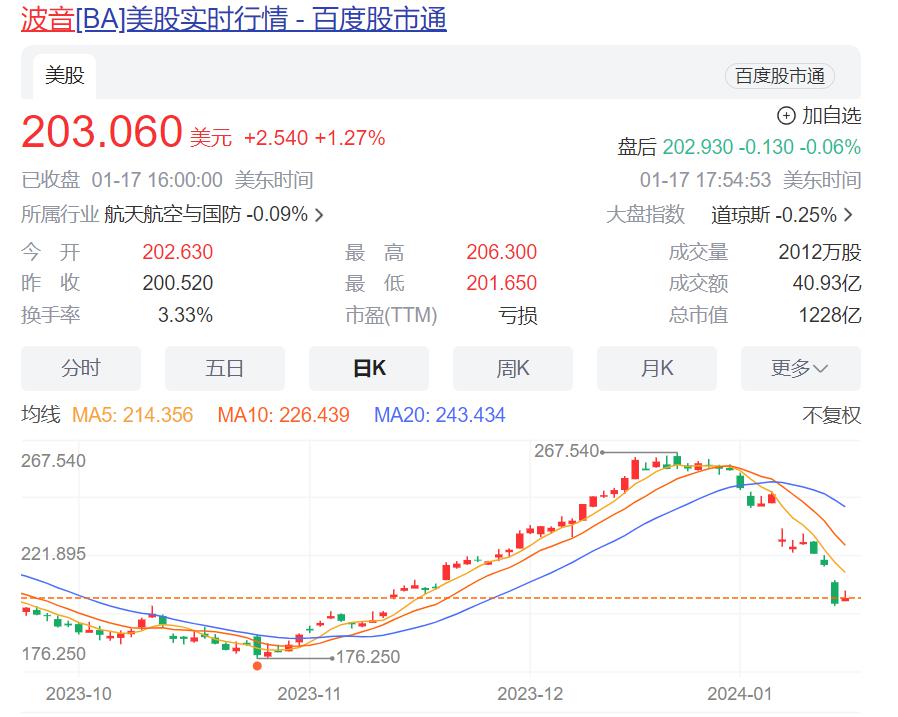Switch to 分时 chart tab

[81, 368]
